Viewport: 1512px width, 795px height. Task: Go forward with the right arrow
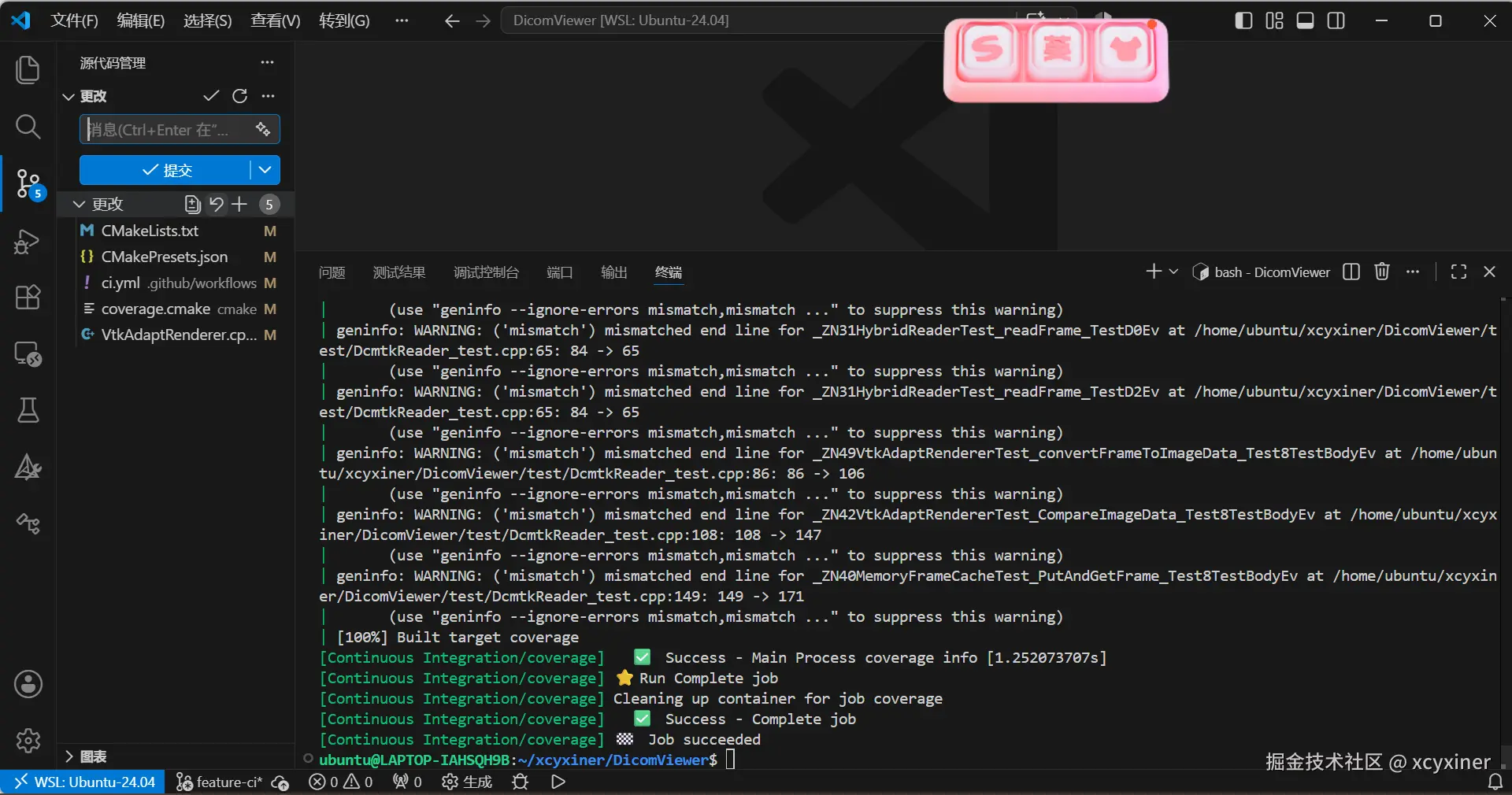pyautogui.click(x=484, y=21)
